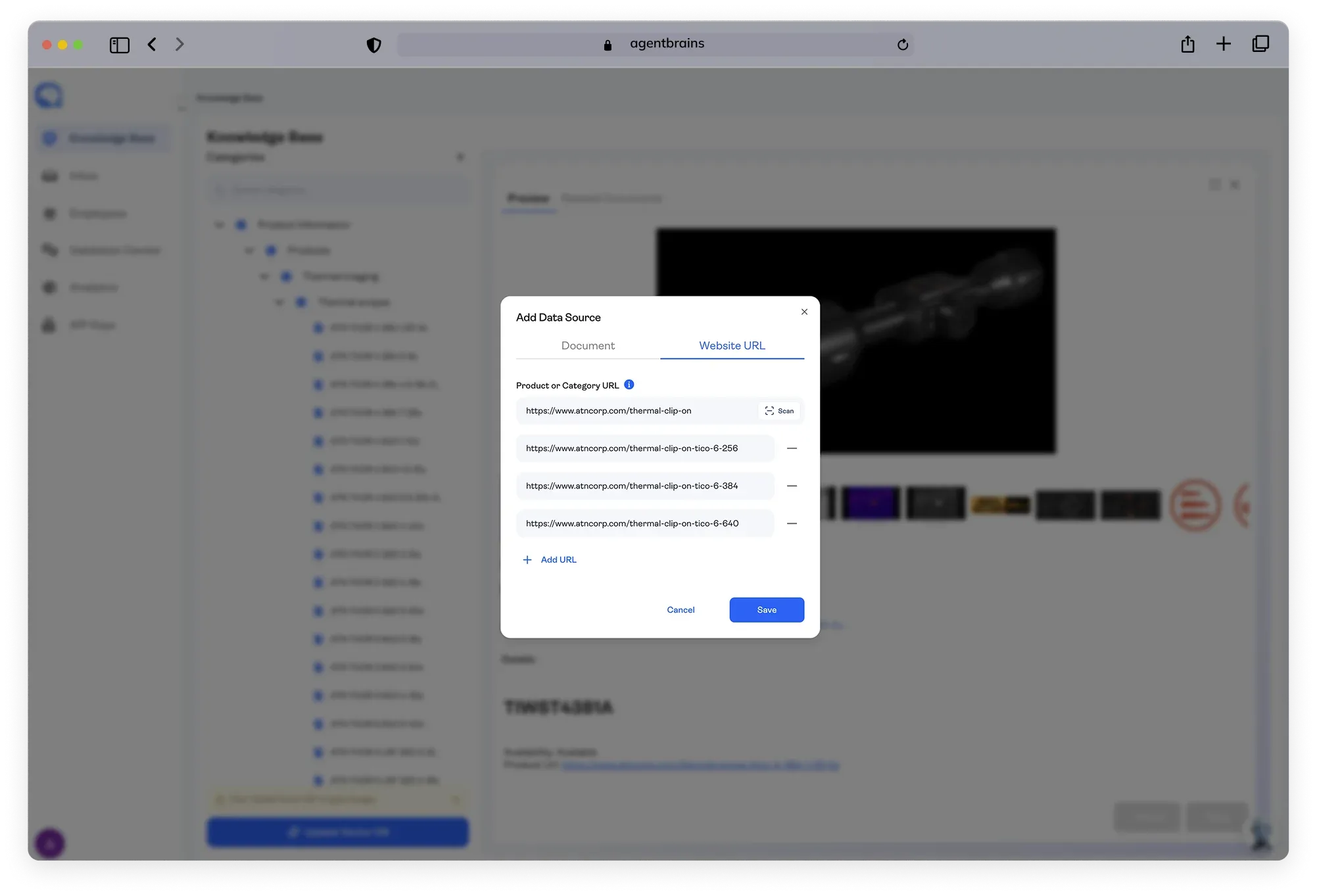Show the tab overview icon

[x=1260, y=44]
